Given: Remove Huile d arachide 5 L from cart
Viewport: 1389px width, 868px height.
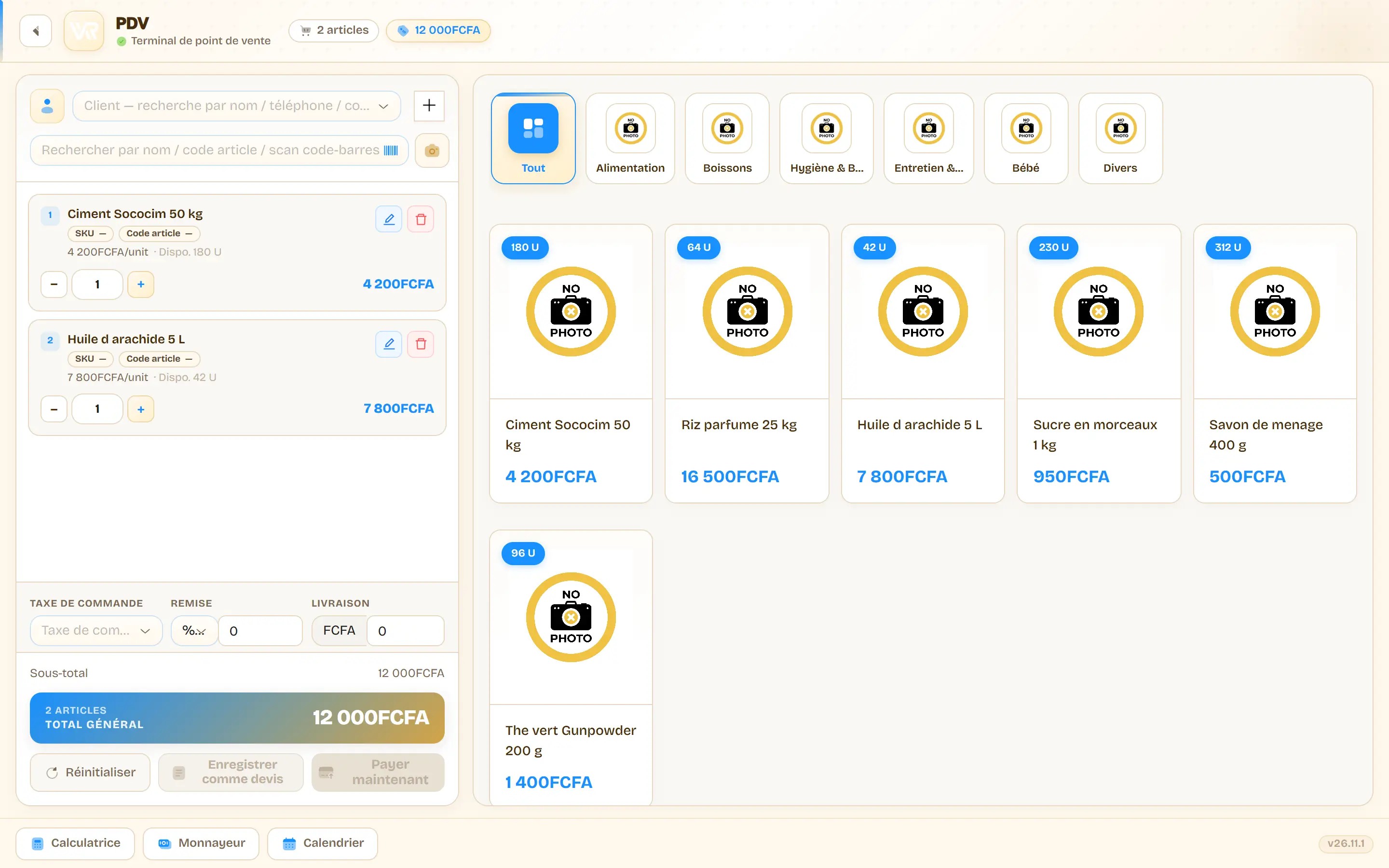Looking at the screenshot, I should click(421, 344).
